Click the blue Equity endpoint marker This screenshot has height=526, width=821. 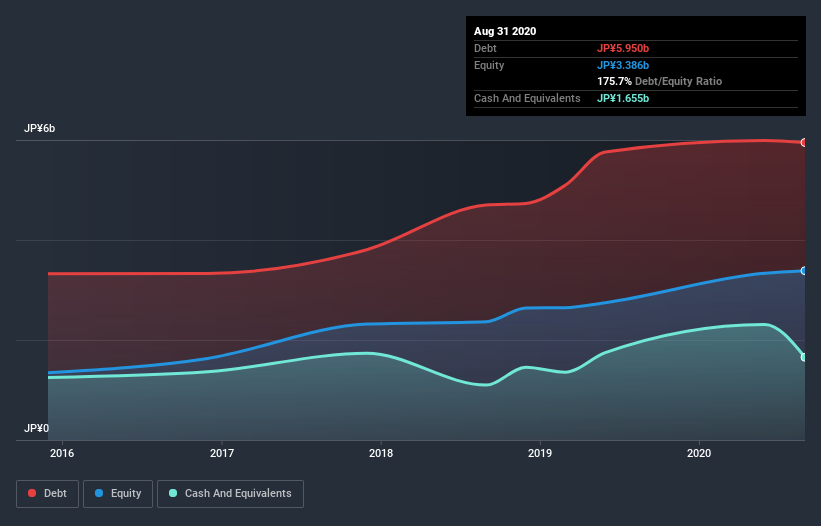point(804,271)
